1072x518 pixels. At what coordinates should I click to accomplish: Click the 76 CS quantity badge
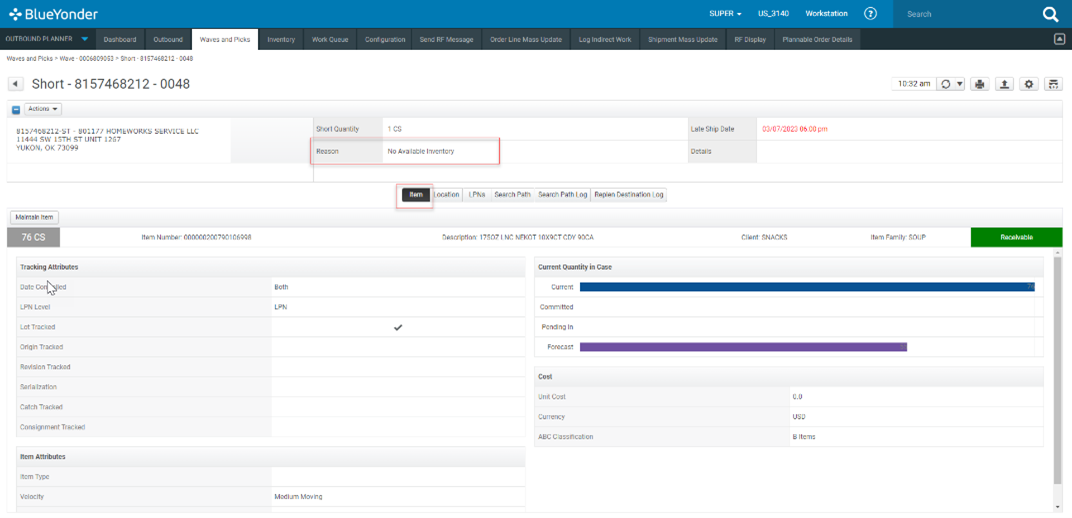tap(34, 237)
